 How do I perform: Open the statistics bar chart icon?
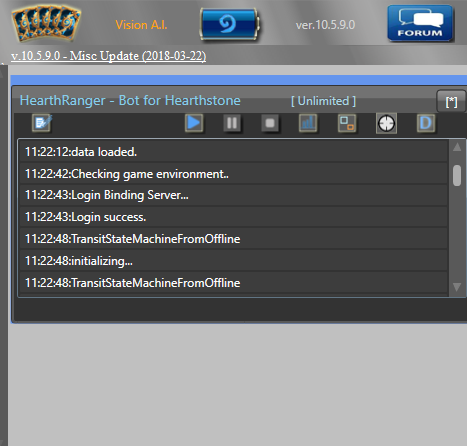click(308, 123)
